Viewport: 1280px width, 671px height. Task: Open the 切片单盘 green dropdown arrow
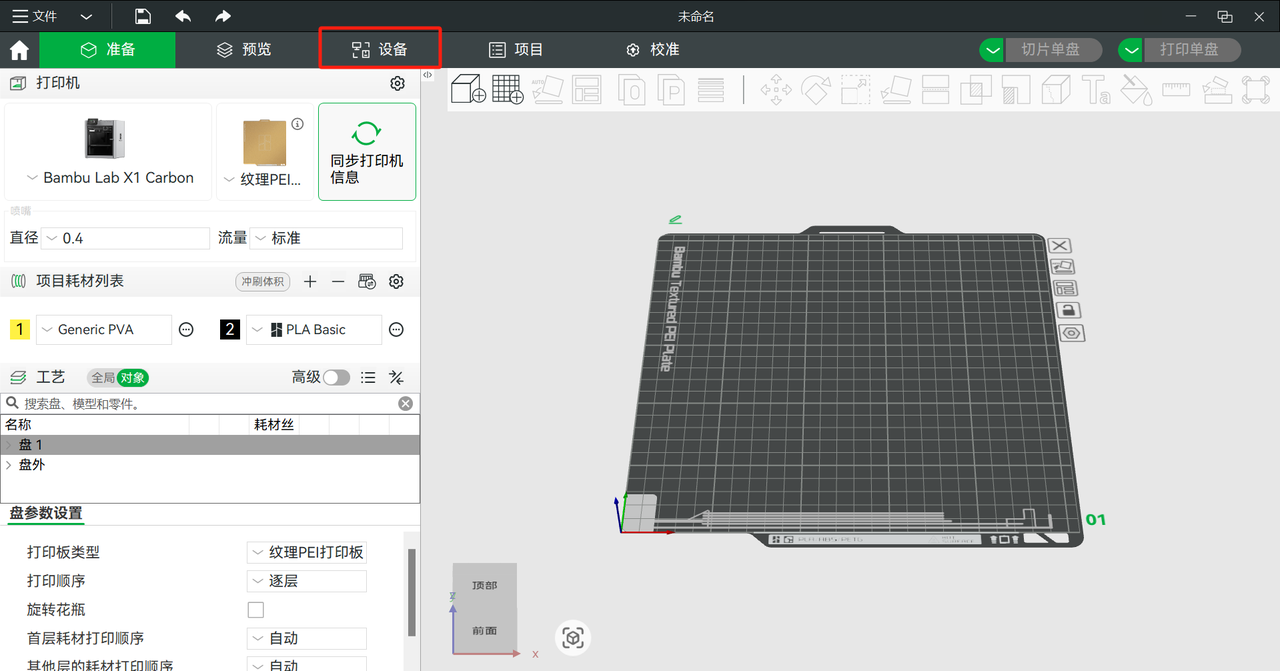(991, 50)
